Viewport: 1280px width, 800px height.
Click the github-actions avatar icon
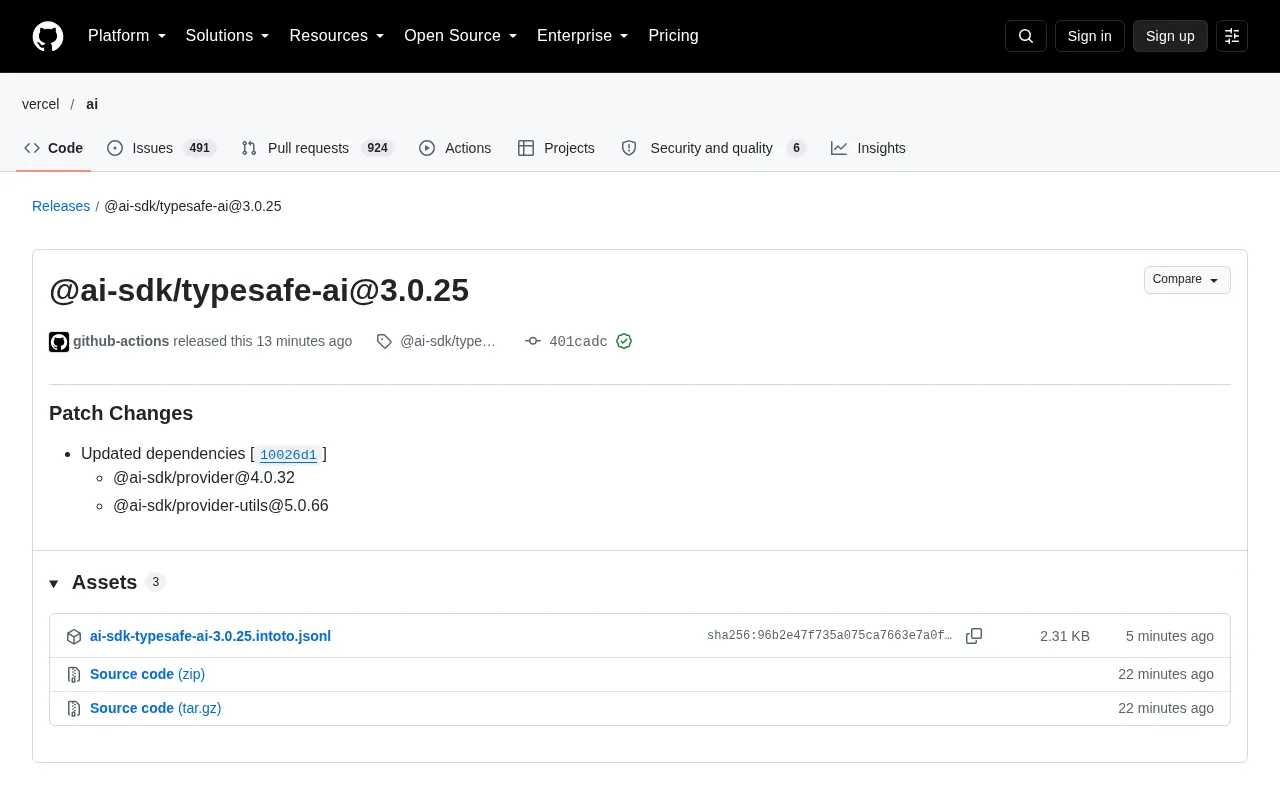pos(59,342)
